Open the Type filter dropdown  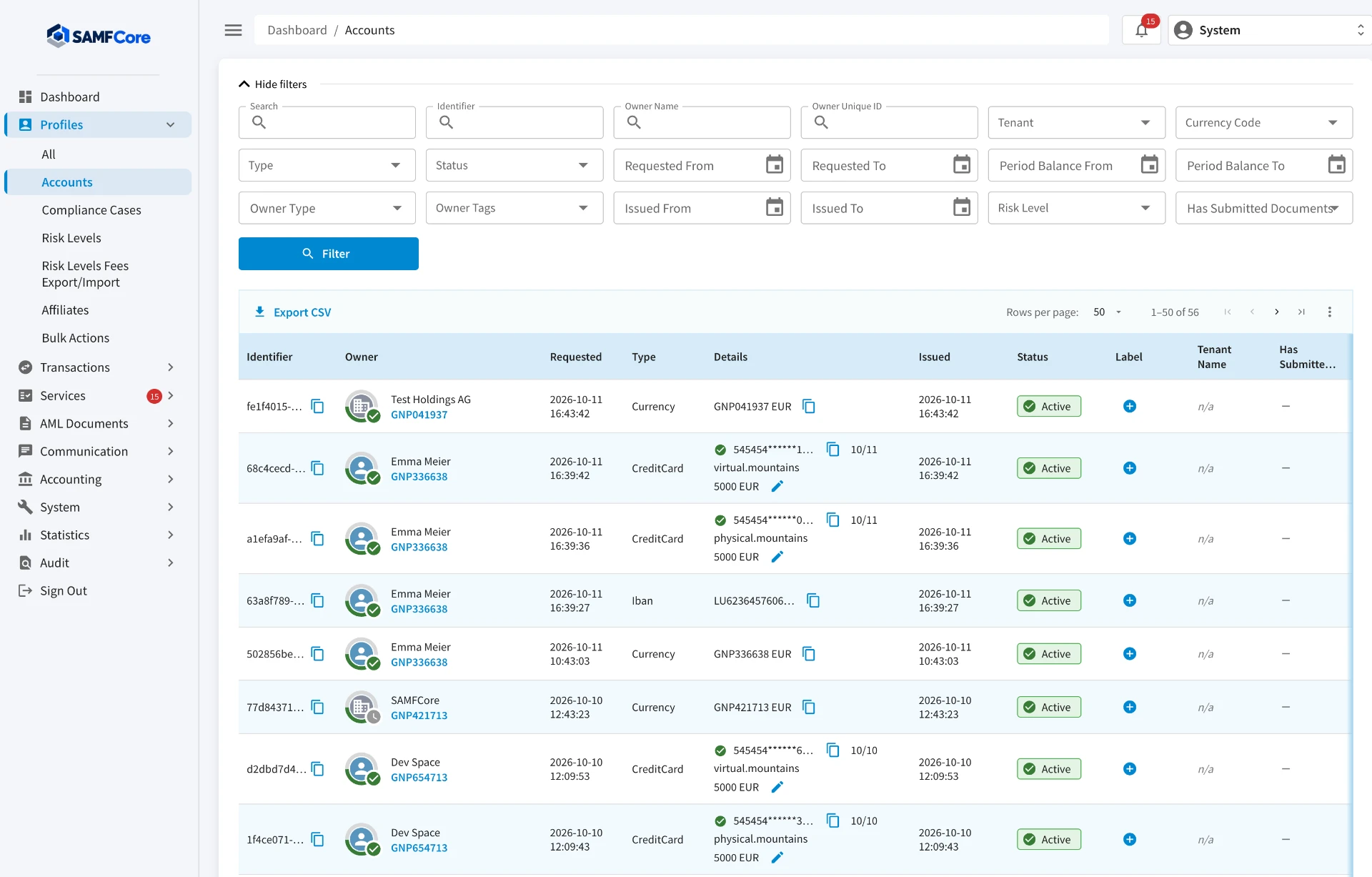(x=327, y=165)
